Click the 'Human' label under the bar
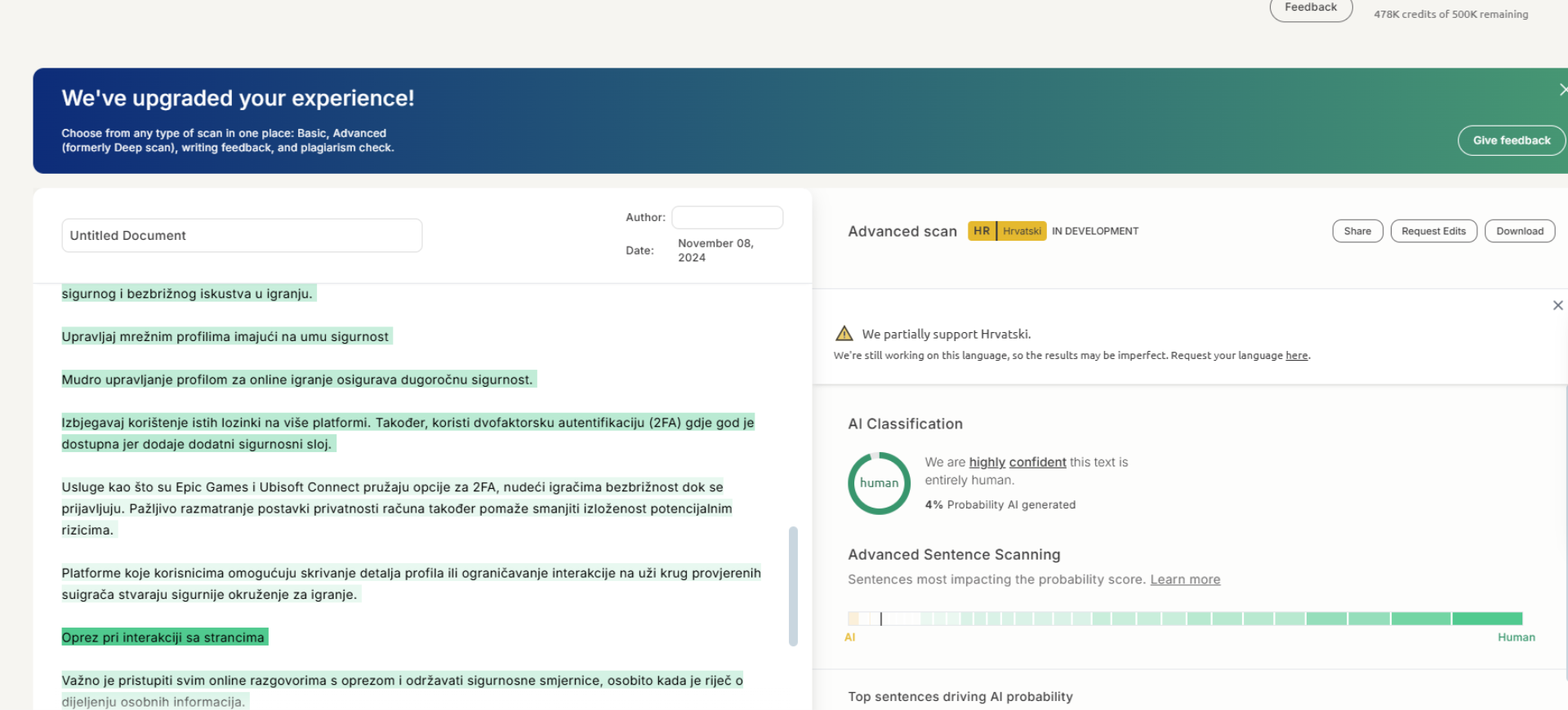The image size is (1568, 710). pos(1516,637)
